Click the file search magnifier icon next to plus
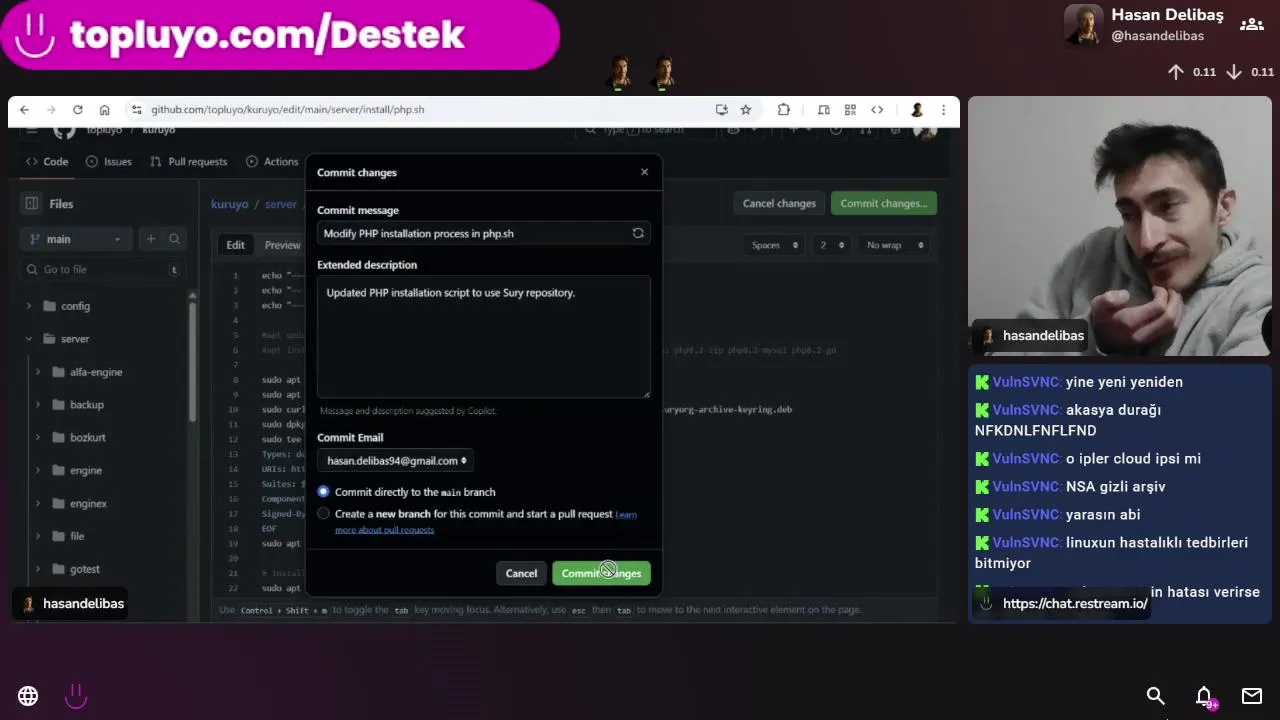Screen dimensions: 1280x720 pos(174,239)
